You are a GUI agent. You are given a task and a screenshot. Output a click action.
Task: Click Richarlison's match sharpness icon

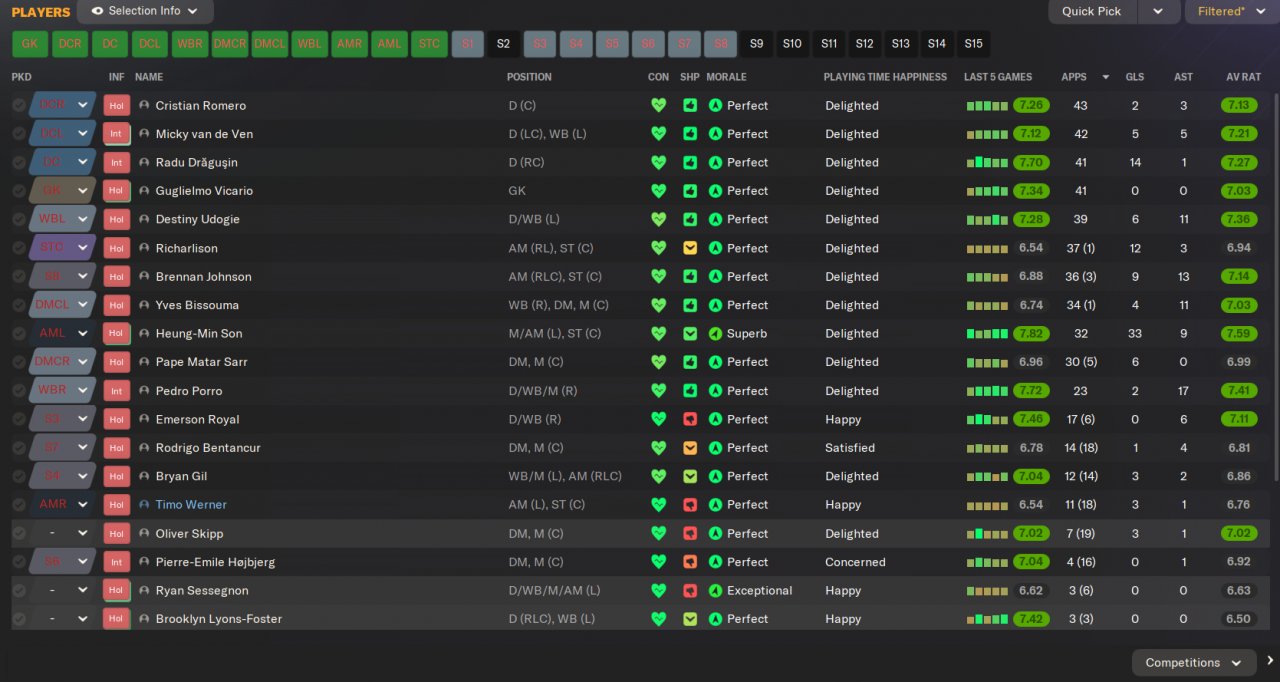[690, 248]
